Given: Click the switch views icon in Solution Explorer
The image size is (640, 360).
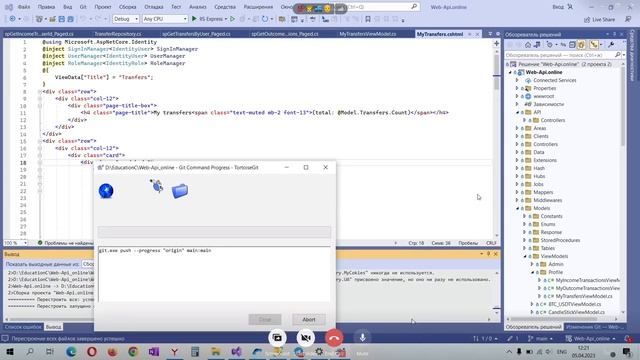Looking at the screenshot, I should coord(537,45).
